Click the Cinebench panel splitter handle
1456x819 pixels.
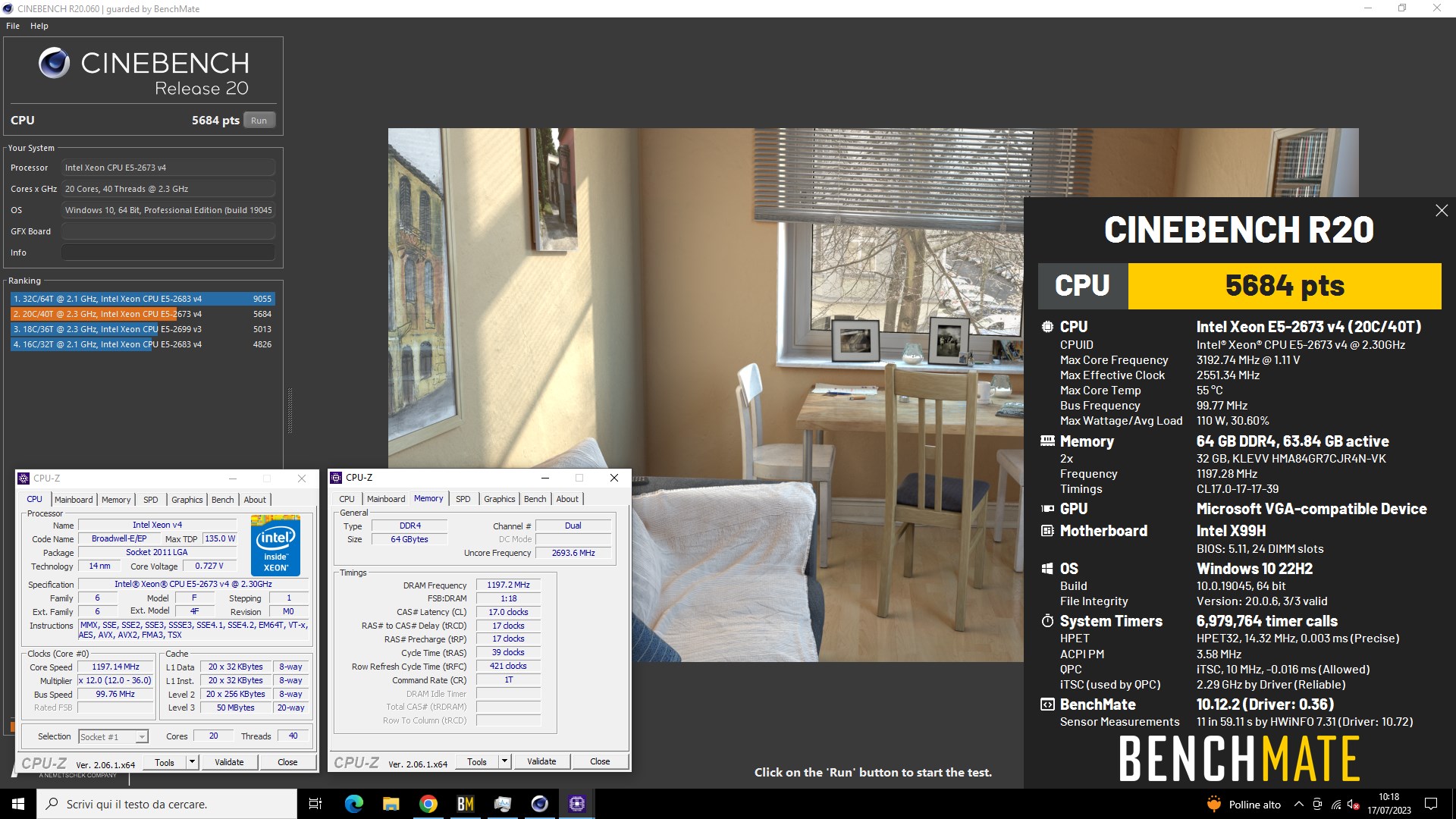click(x=290, y=410)
